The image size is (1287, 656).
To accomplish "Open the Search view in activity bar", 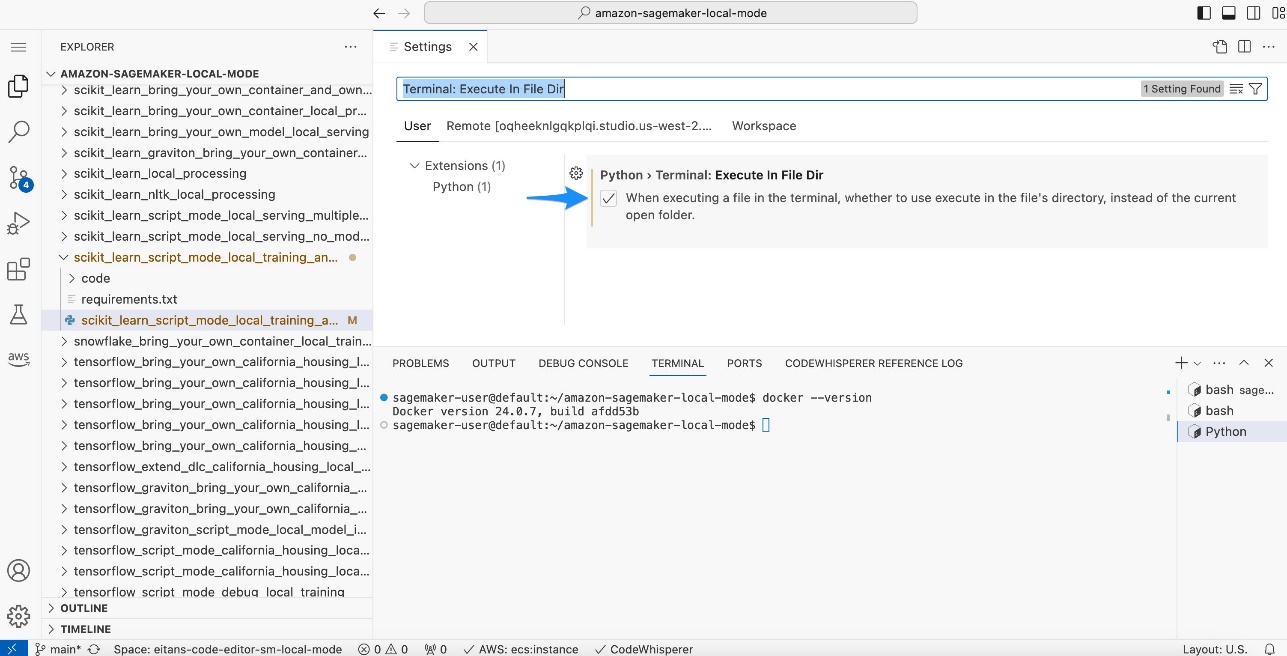I will coord(18,131).
